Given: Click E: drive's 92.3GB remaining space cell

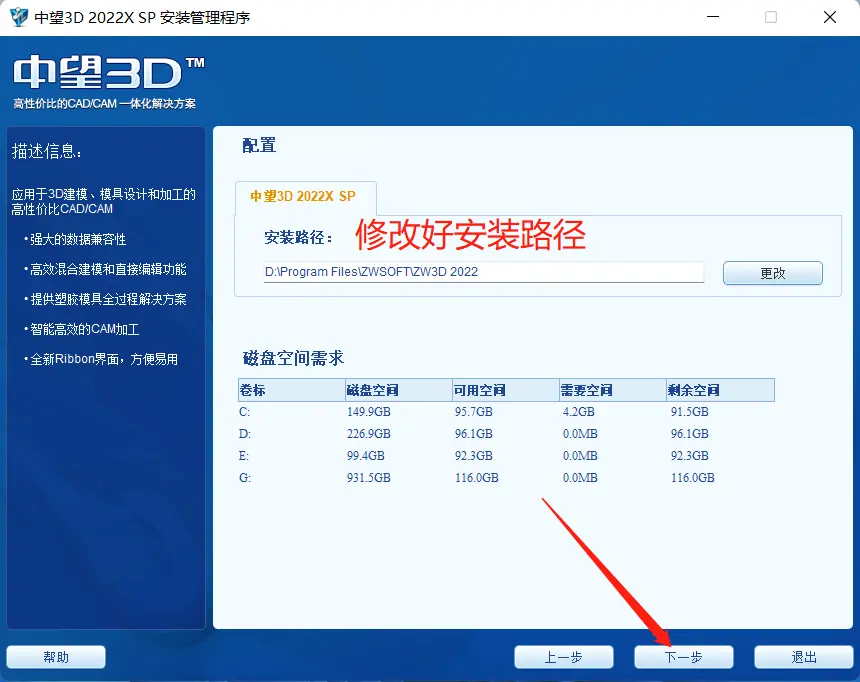Looking at the screenshot, I should tap(690, 455).
